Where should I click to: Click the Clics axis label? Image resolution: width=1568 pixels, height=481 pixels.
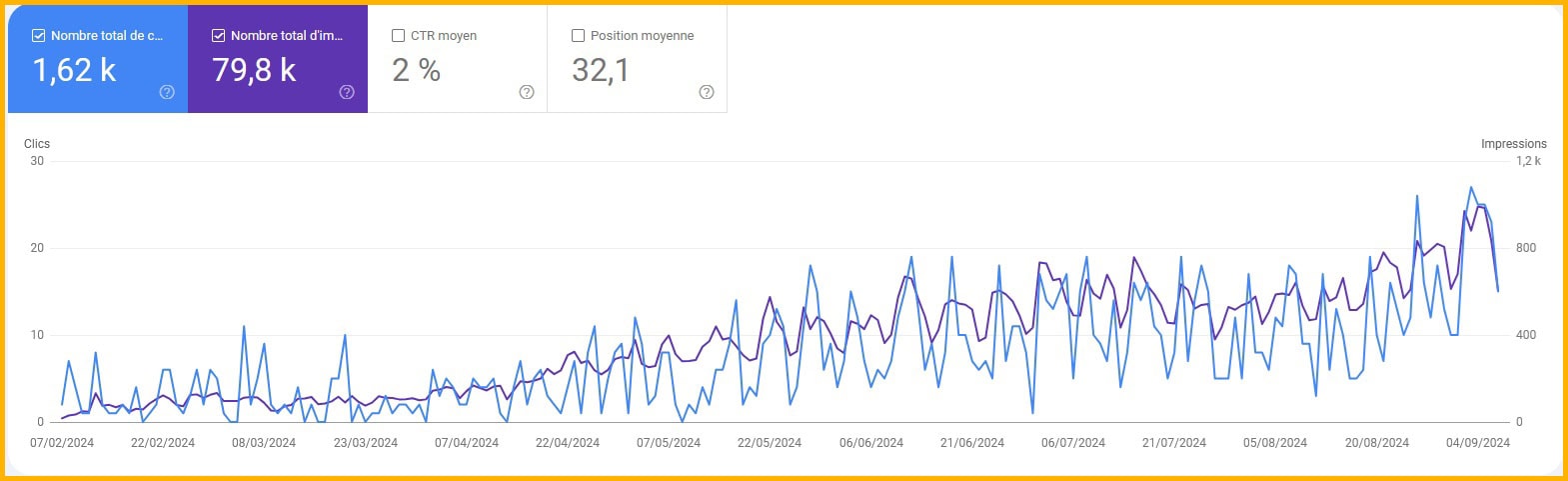coord(37,144)
